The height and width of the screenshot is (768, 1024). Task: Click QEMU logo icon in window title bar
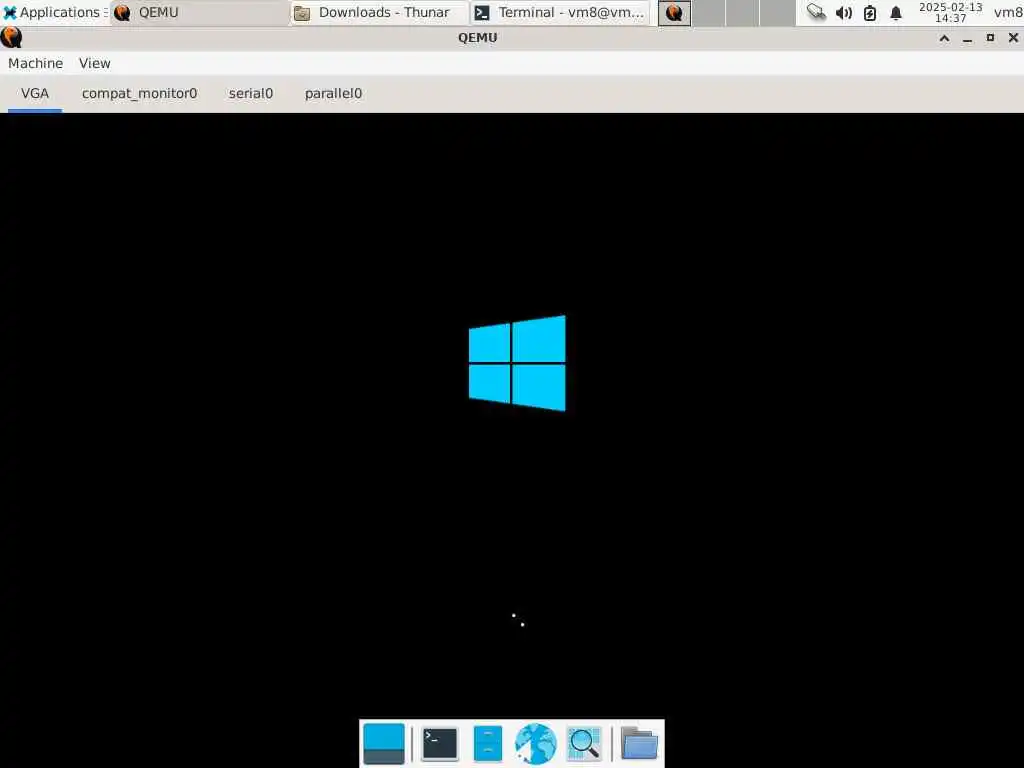tap(11, 38)
